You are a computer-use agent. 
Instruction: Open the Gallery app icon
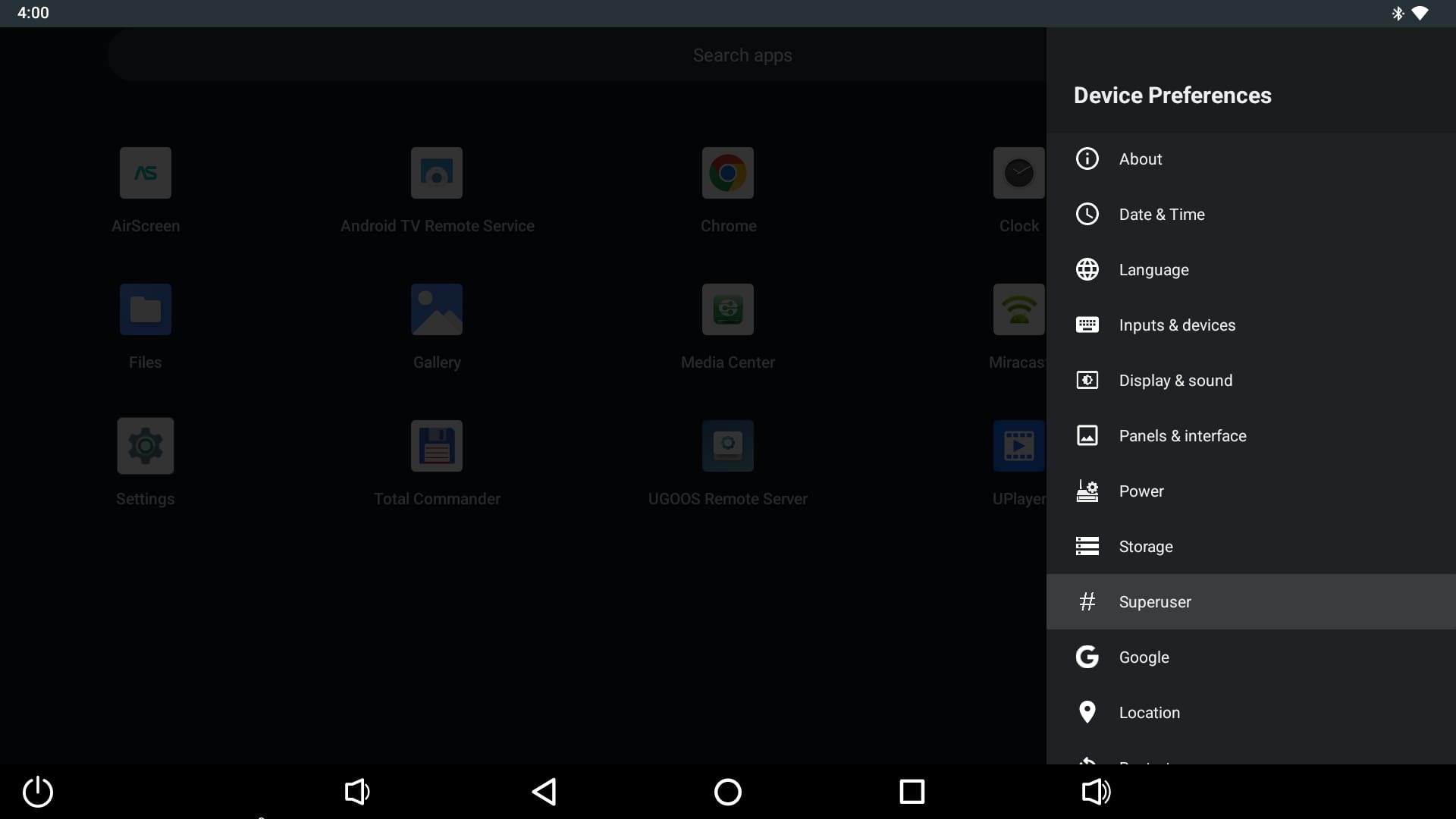(436, 310)
